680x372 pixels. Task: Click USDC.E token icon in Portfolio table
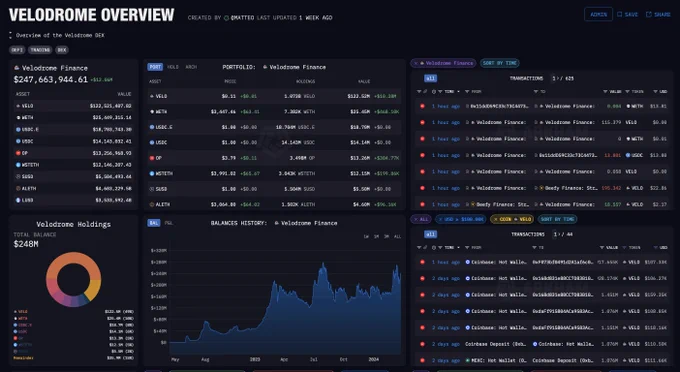152,127
